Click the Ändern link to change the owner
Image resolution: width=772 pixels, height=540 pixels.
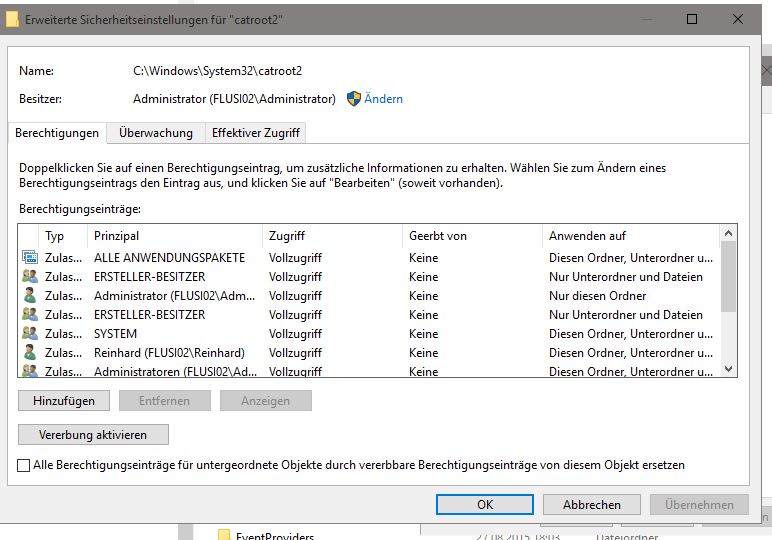pyautogui.click(x=383, y=98)
